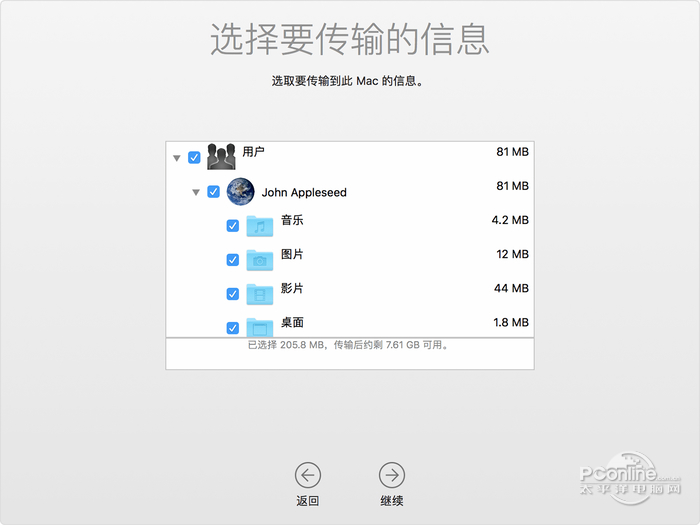Click the users group silhouette icon
The height and width of the screenshot is (525, 700).
coord(221,157)
